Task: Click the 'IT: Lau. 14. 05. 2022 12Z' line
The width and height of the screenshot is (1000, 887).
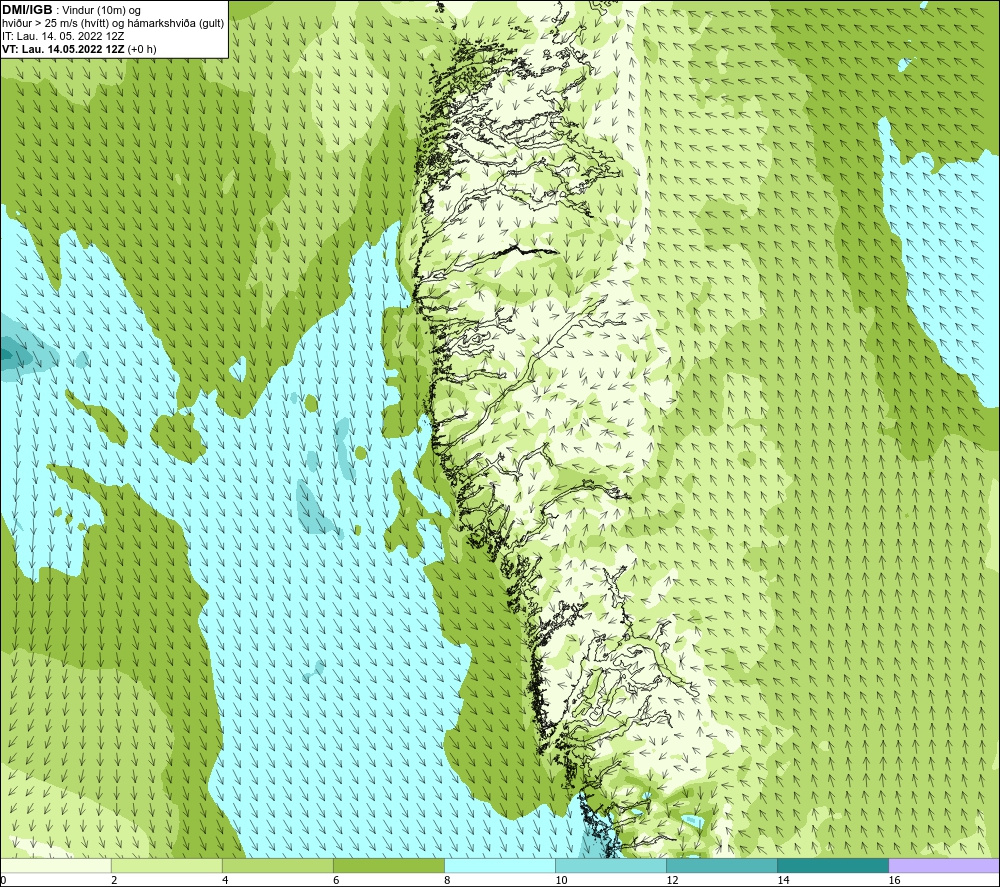Action: click(x=63, y=36)
